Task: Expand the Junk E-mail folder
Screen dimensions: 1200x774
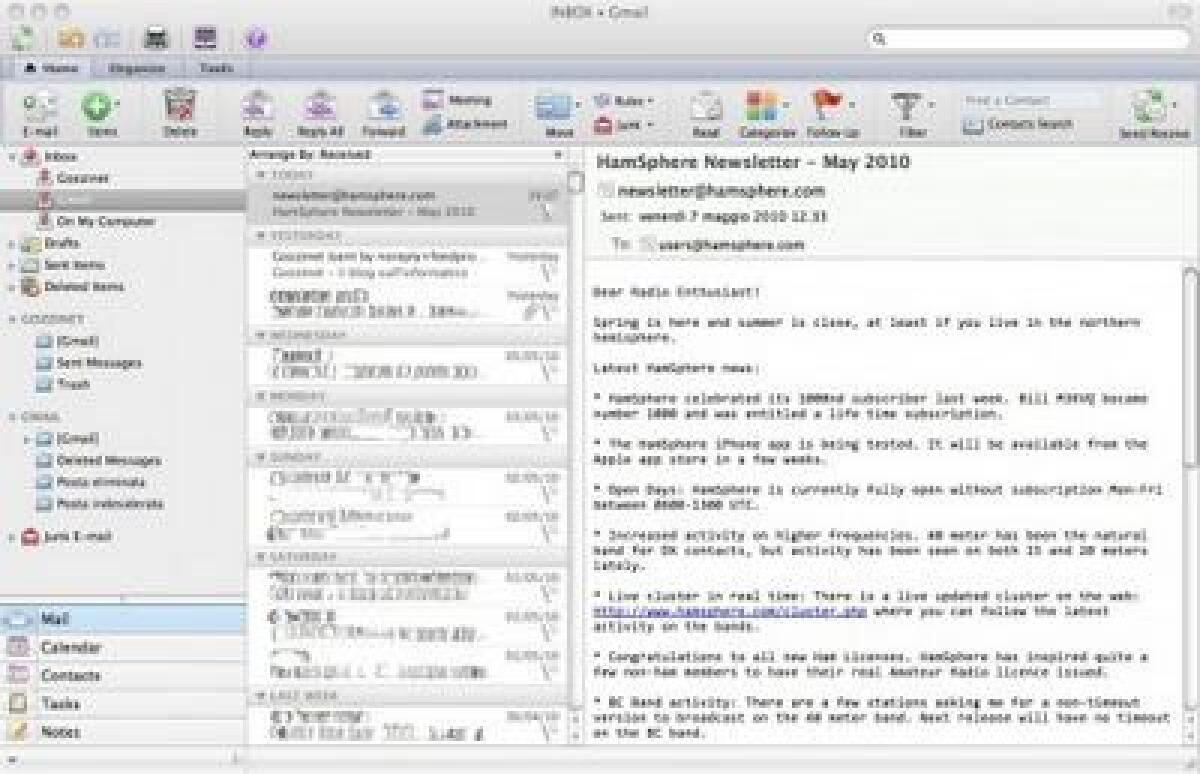Action: point(10,537)
